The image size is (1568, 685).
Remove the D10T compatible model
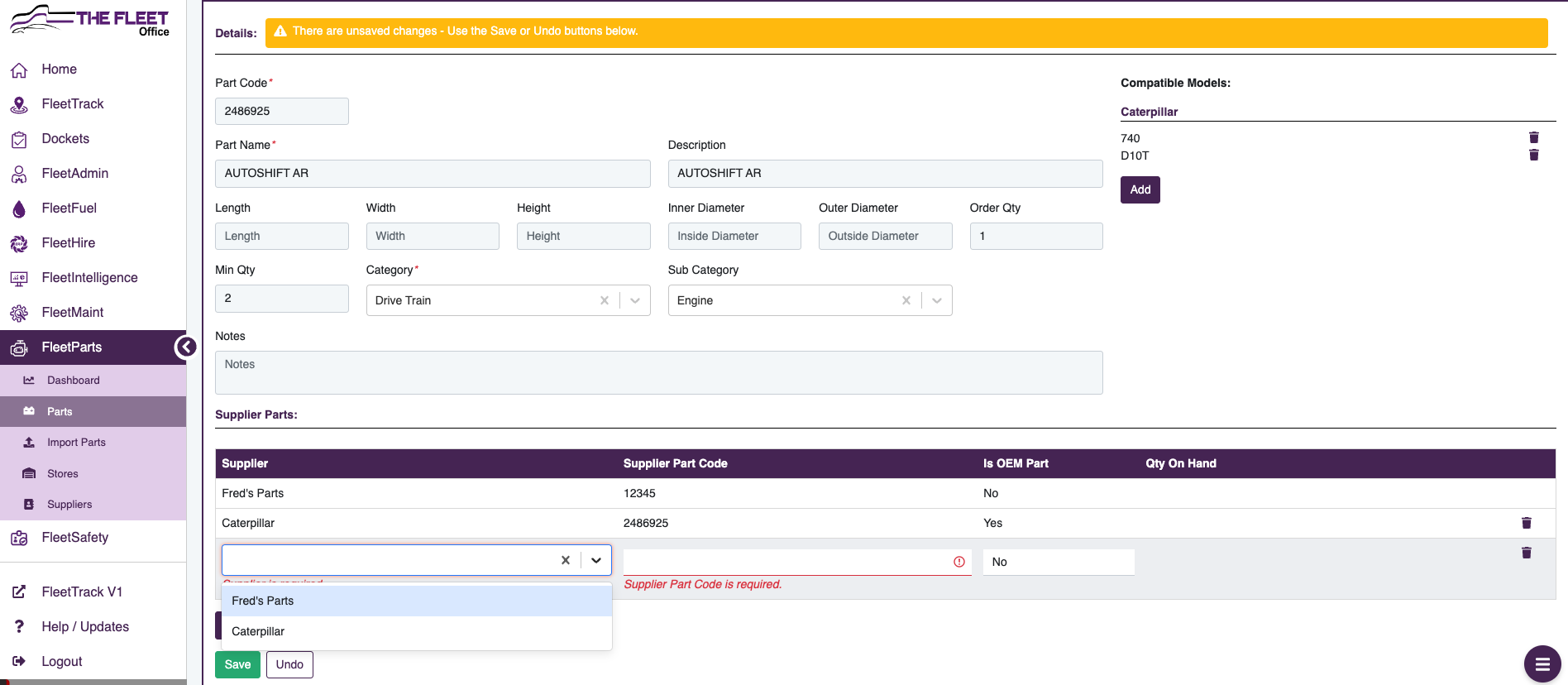pyautogui.click(x=1533, y=155)
